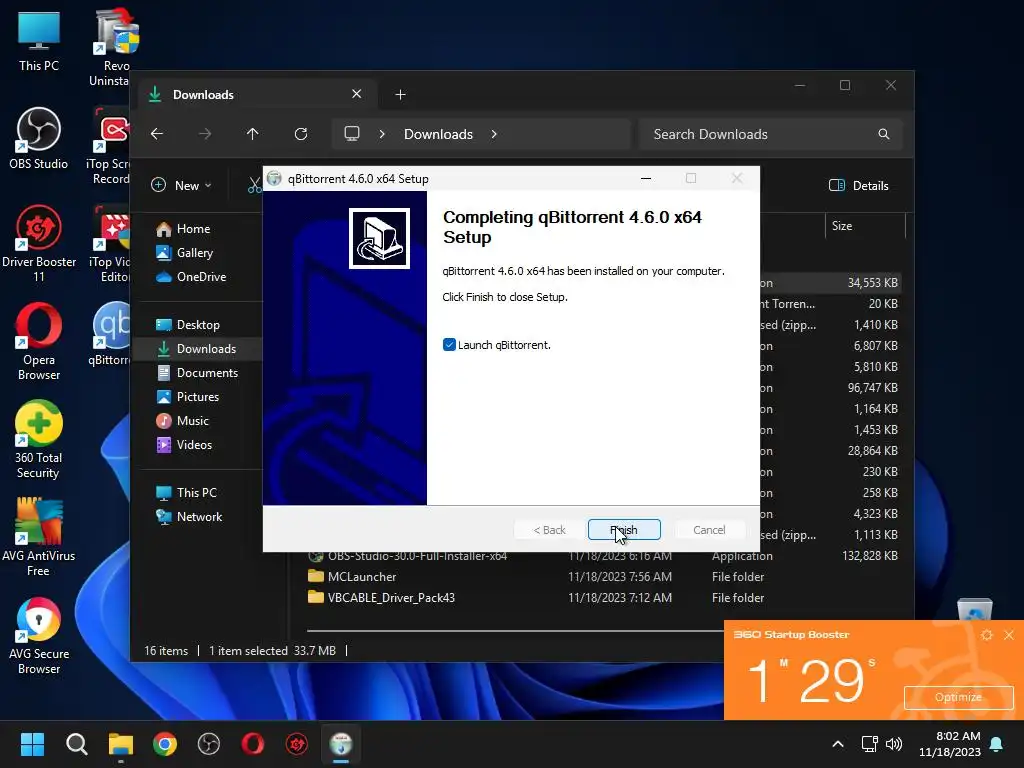Viewport: 1024px width, 768px height.
Task: Expand the chevron after Downloads breadcrumb
Action: [494, 134]
